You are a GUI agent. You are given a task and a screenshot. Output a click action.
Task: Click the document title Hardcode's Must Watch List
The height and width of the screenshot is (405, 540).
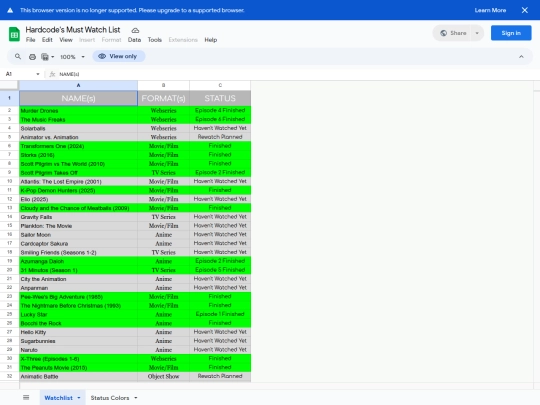[73, 30]
